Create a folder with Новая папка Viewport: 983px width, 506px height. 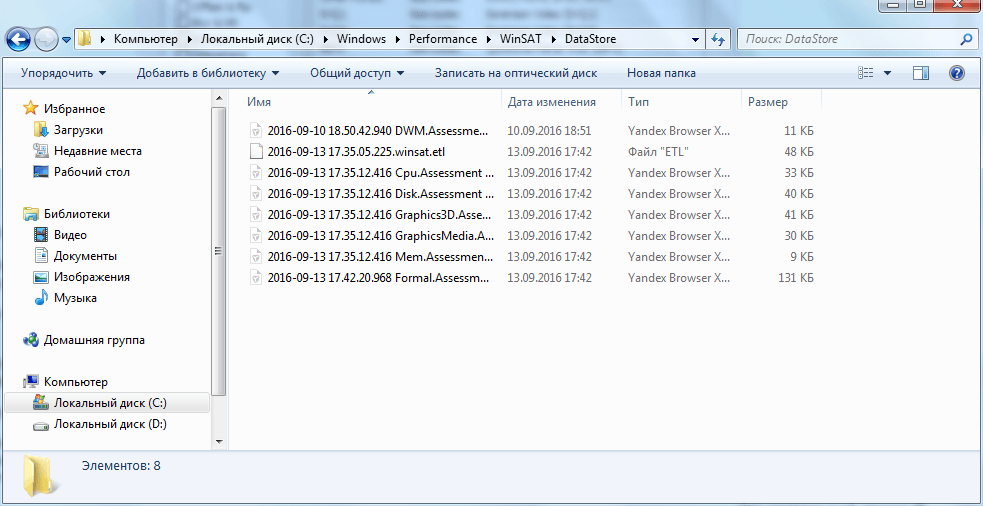661,73
